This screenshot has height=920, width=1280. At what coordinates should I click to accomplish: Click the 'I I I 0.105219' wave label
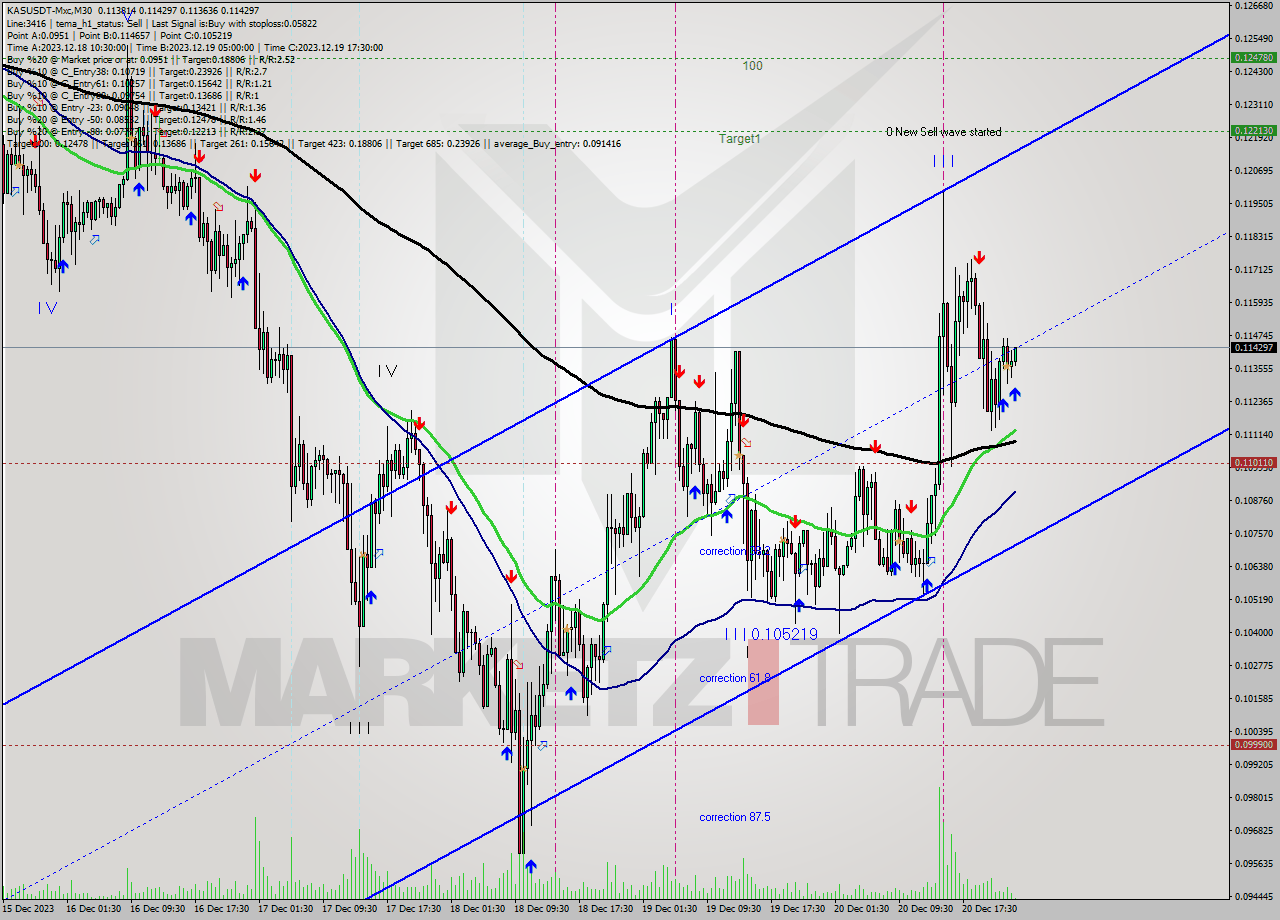[771, 635]
